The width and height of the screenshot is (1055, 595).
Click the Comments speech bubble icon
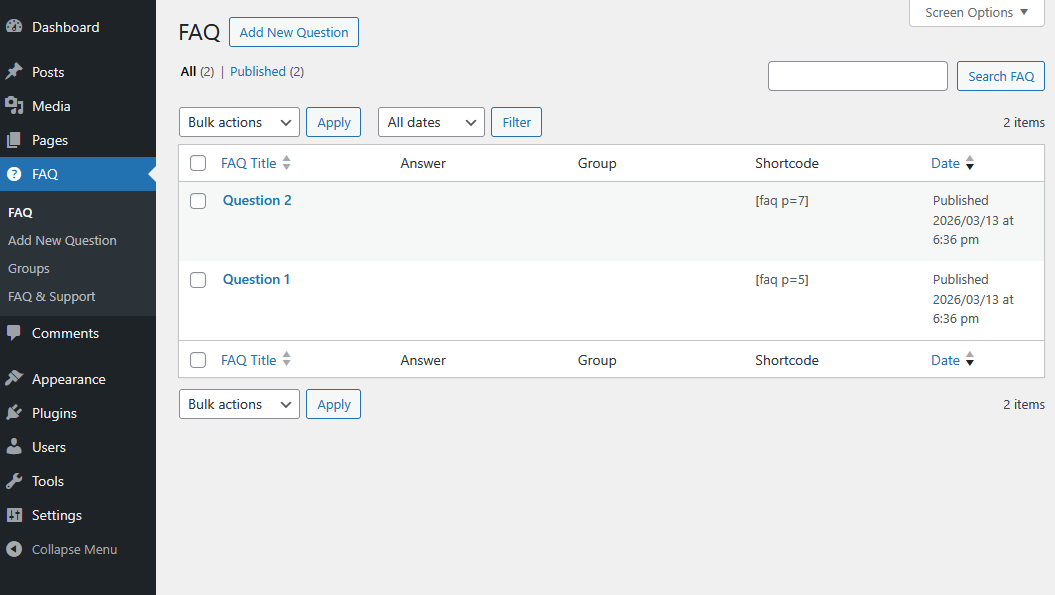13,332
